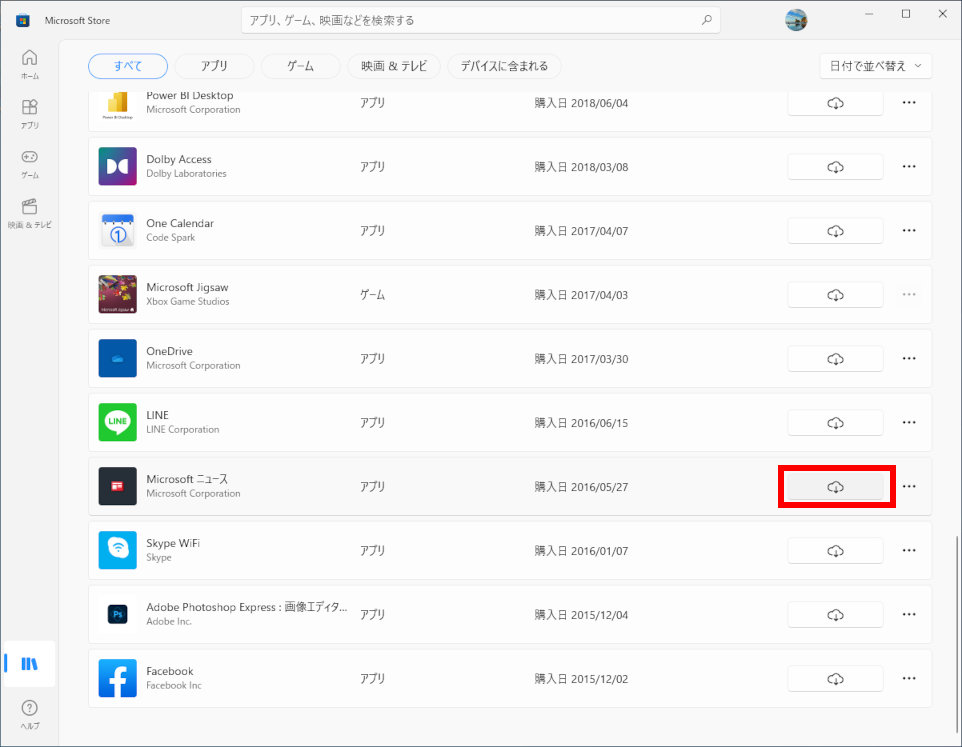The width and height of the screenshot is (962, 747).
Task: Click the library list vertical scrollbar
Action: pos(956,634)
